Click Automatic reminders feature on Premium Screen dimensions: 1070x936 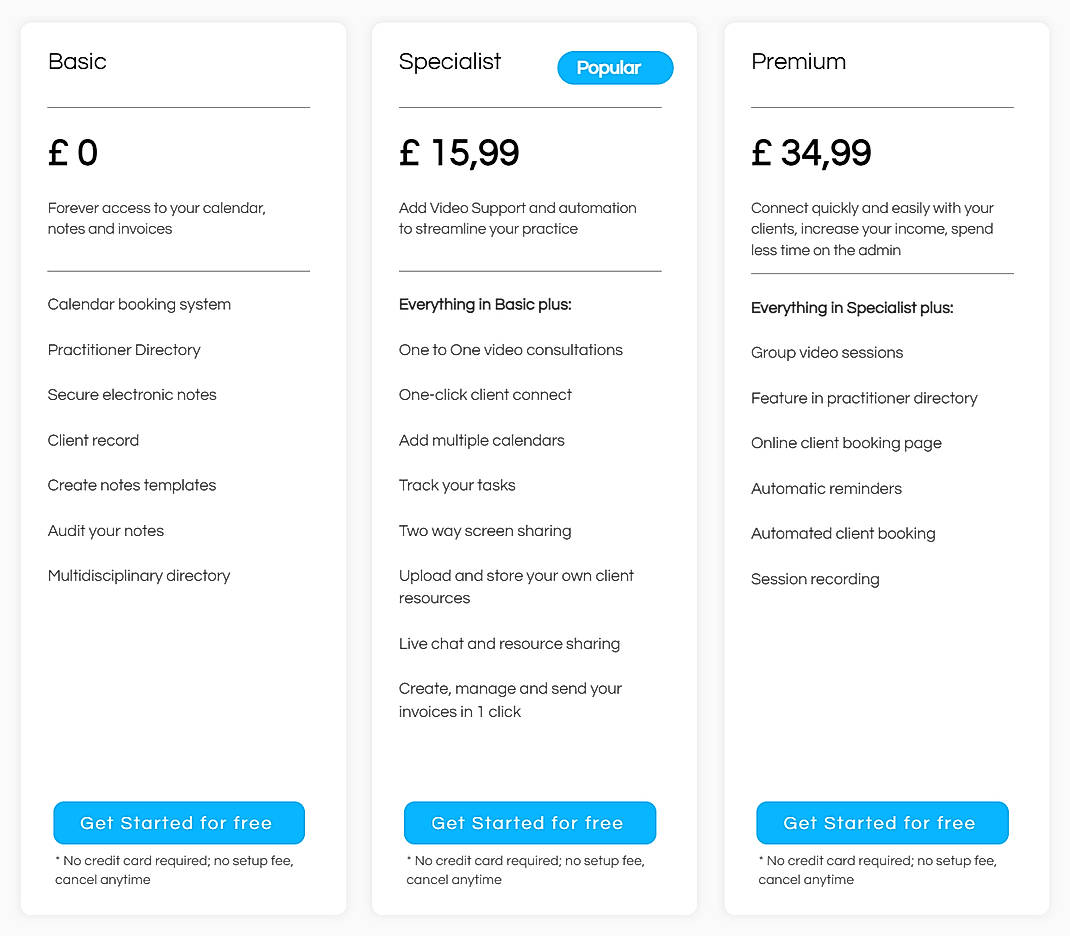tap(827, 488)
